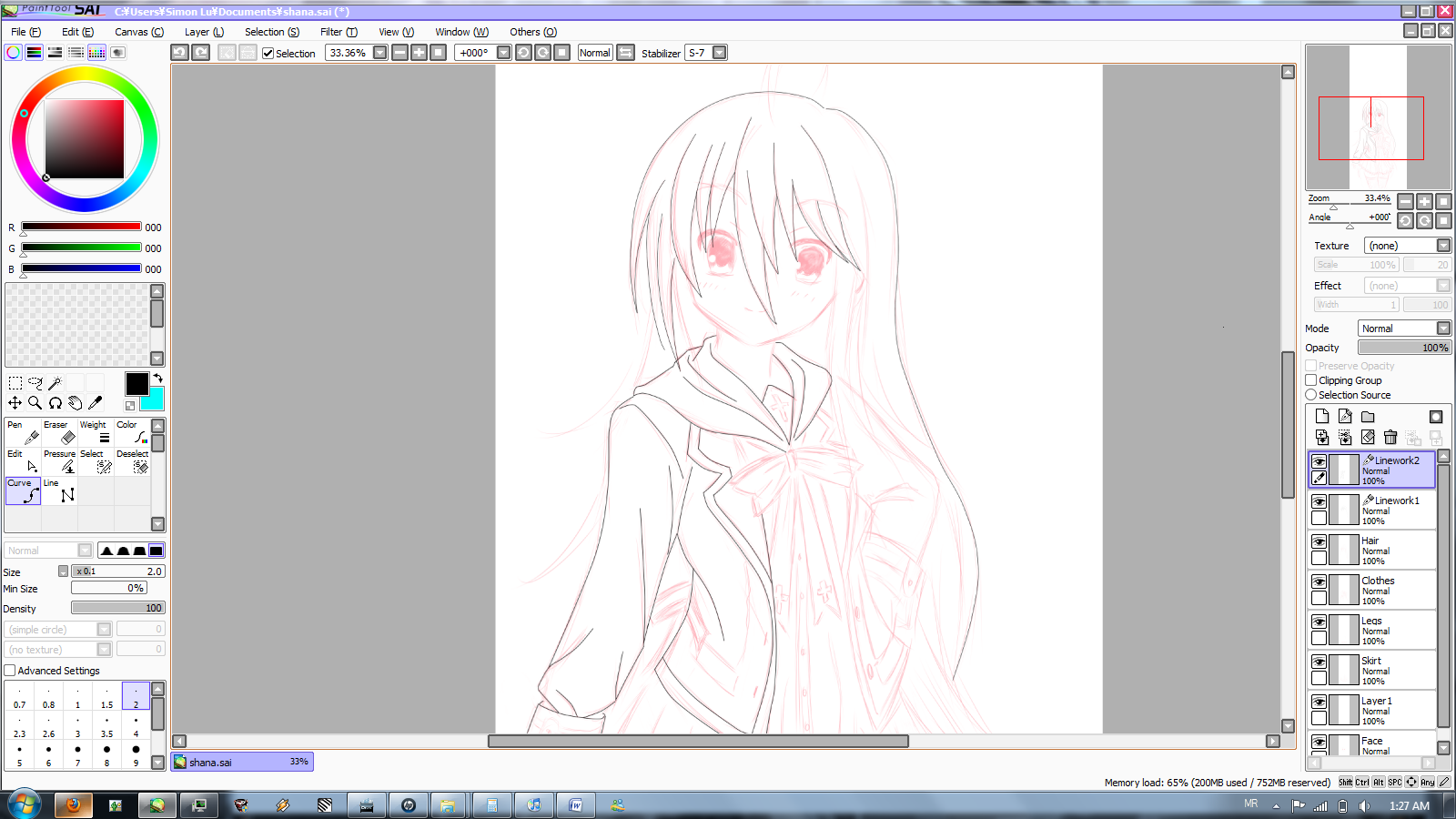This screenshot has height=819, width=1456.
Task: Toggle the Selection checkbox in toolbar
Action: (x=268, y=54)
